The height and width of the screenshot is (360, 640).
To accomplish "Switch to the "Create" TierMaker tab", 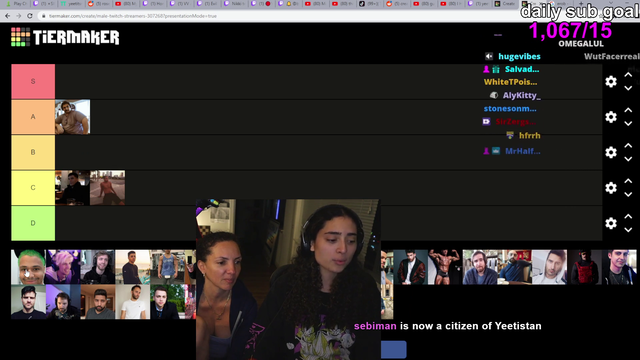I will coord(505,4).
